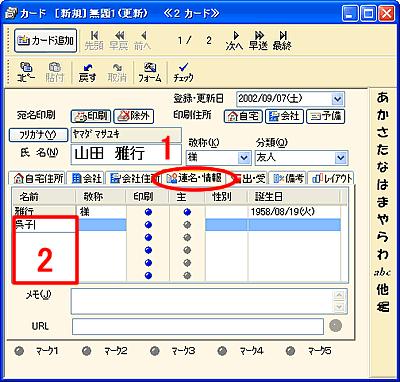Click the 誕生日 column header
The width and height of the screenshot is (400, 382).
[x=293, y=197]
